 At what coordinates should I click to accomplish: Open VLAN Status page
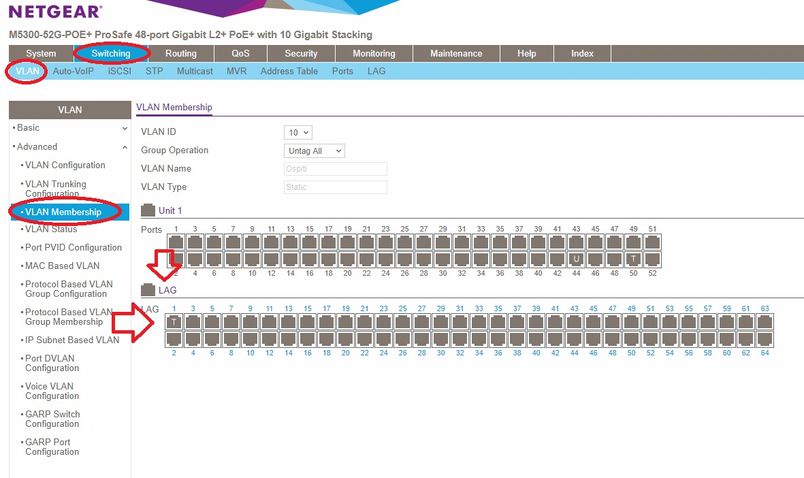[51, 229]
